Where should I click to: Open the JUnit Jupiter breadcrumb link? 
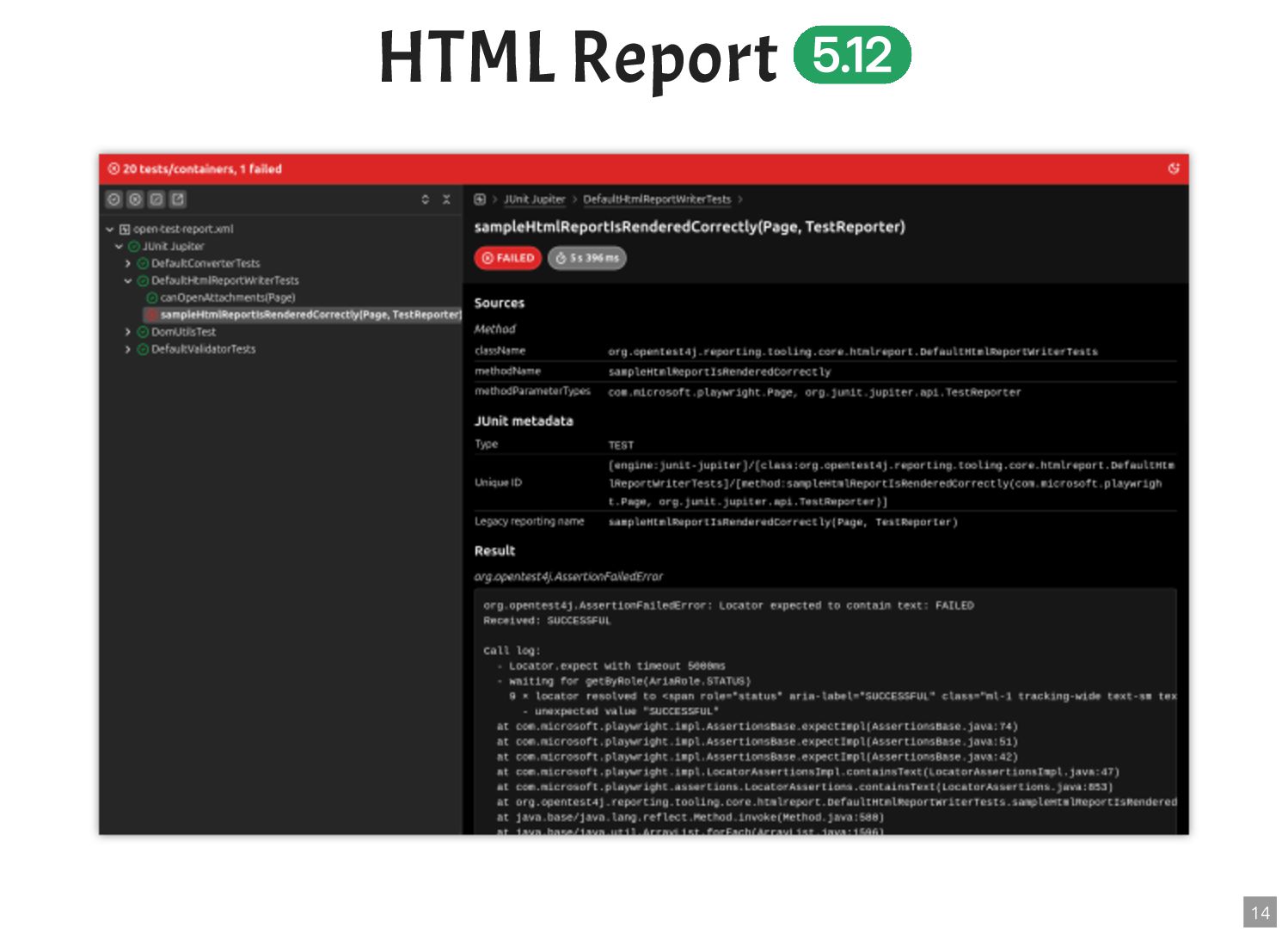click(534, 199)
